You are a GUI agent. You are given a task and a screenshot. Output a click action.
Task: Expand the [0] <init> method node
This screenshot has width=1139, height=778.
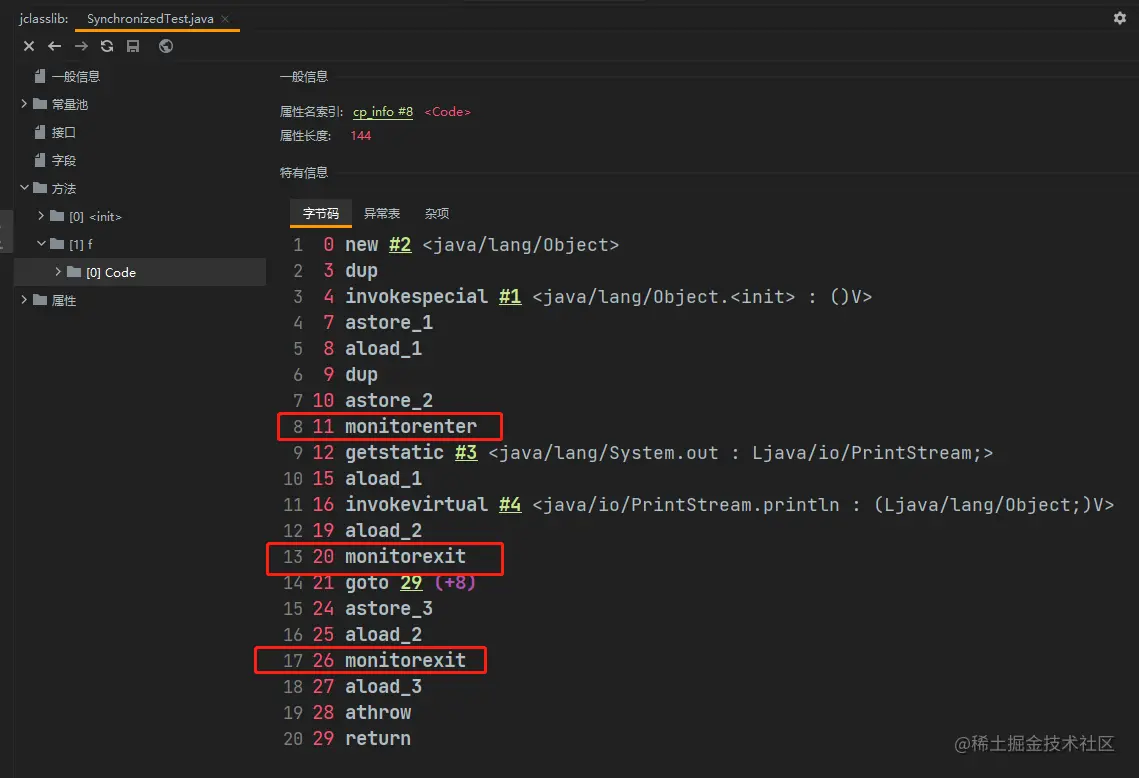pyautogui.click(x=41, y=216)
